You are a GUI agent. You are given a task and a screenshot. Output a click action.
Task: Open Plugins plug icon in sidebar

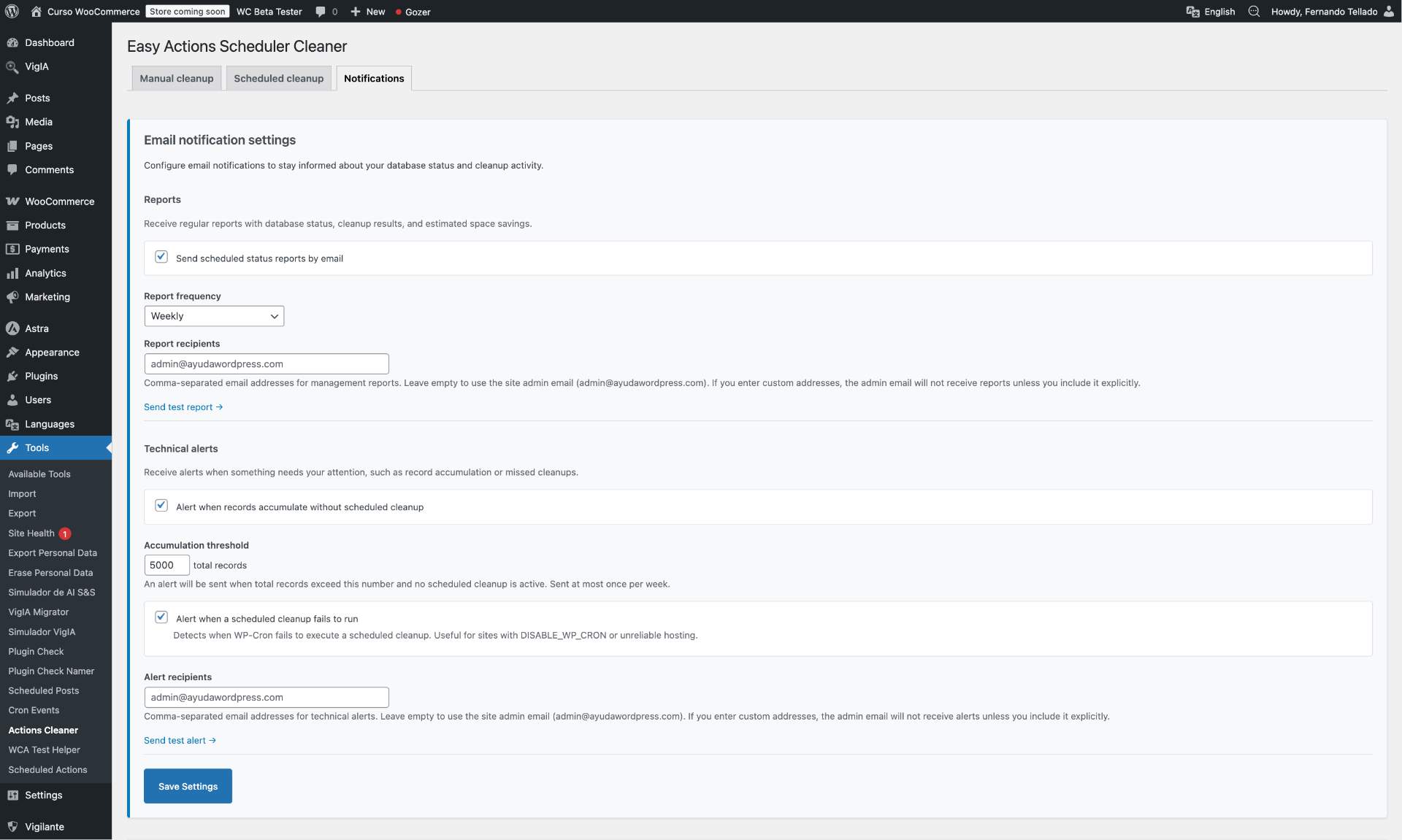[x=12, y=377]
